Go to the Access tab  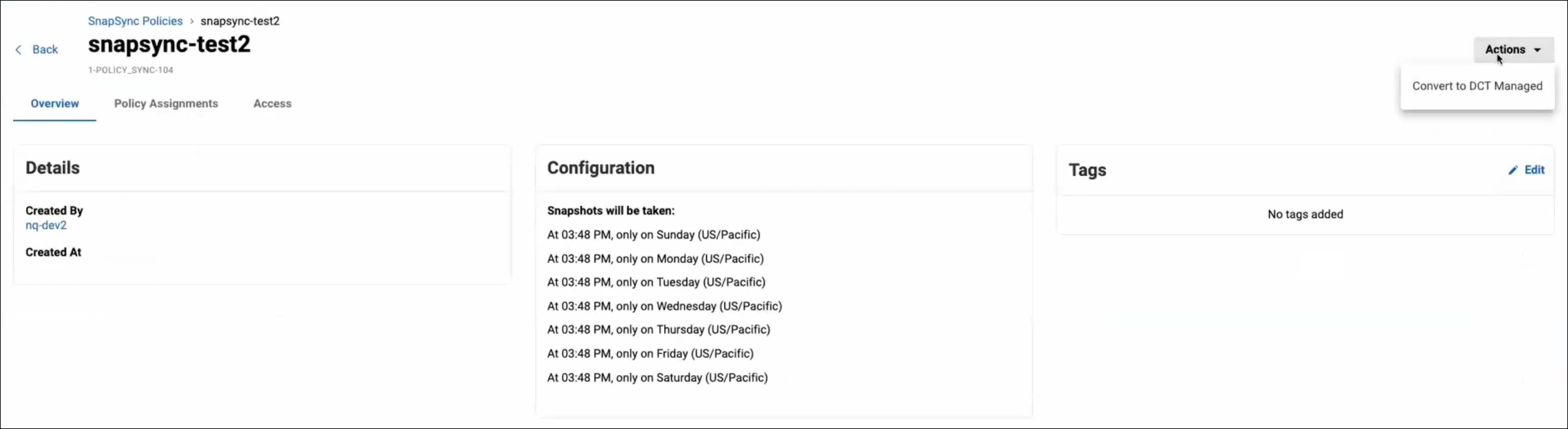(x=272, y=104)
